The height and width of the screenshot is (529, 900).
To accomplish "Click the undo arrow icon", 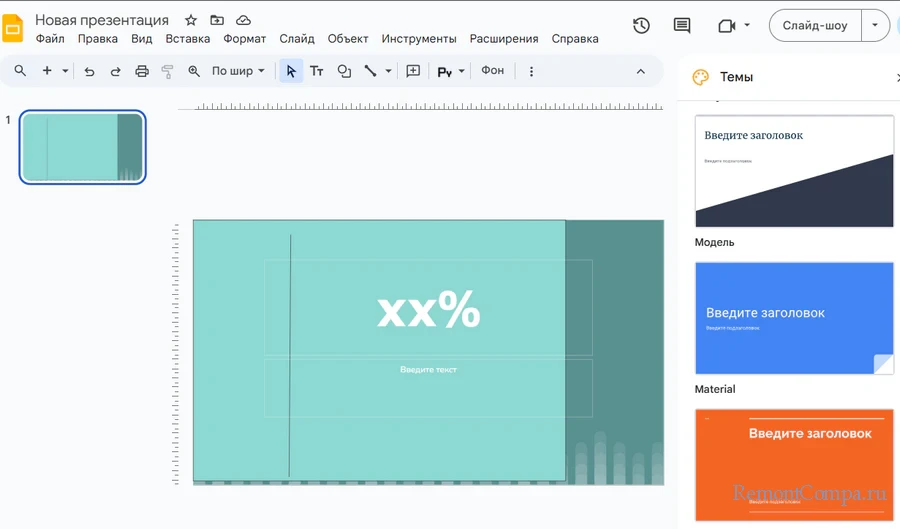I will click(x=89, y=71).
